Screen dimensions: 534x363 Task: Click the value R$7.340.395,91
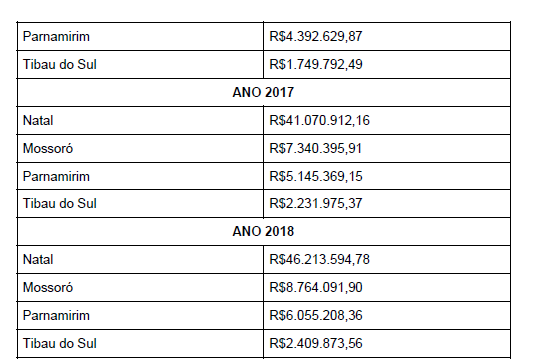coord(316,148)
